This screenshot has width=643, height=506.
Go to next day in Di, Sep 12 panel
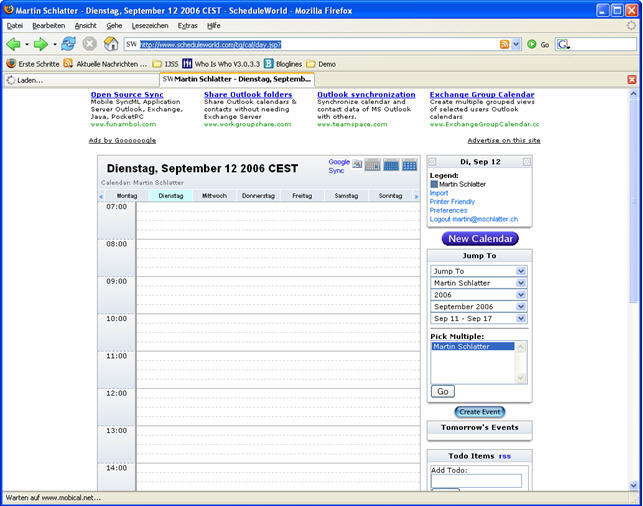(527, 162)
